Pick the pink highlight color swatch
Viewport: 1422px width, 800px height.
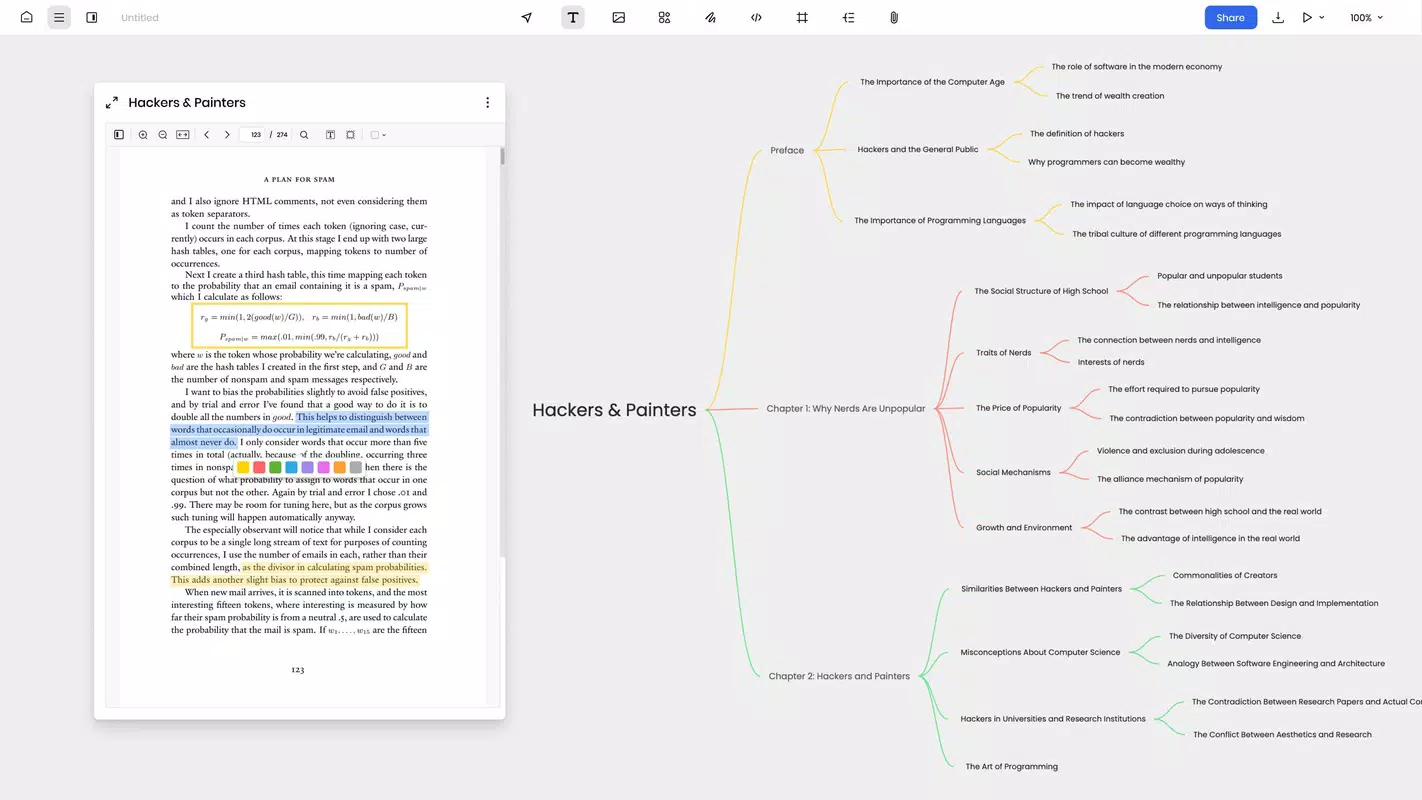tap(323, 467)
